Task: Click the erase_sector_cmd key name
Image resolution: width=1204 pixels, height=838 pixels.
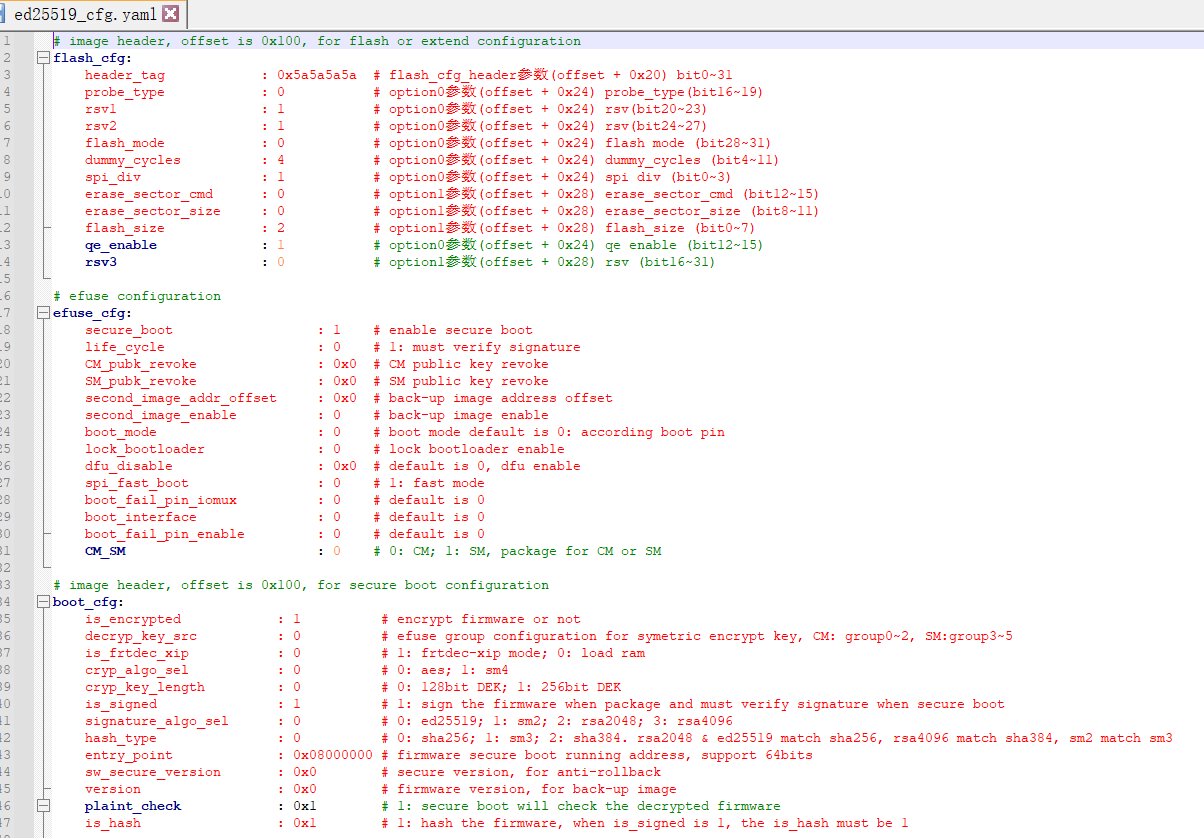Action: pyautogui.click(x=149, y=194)
